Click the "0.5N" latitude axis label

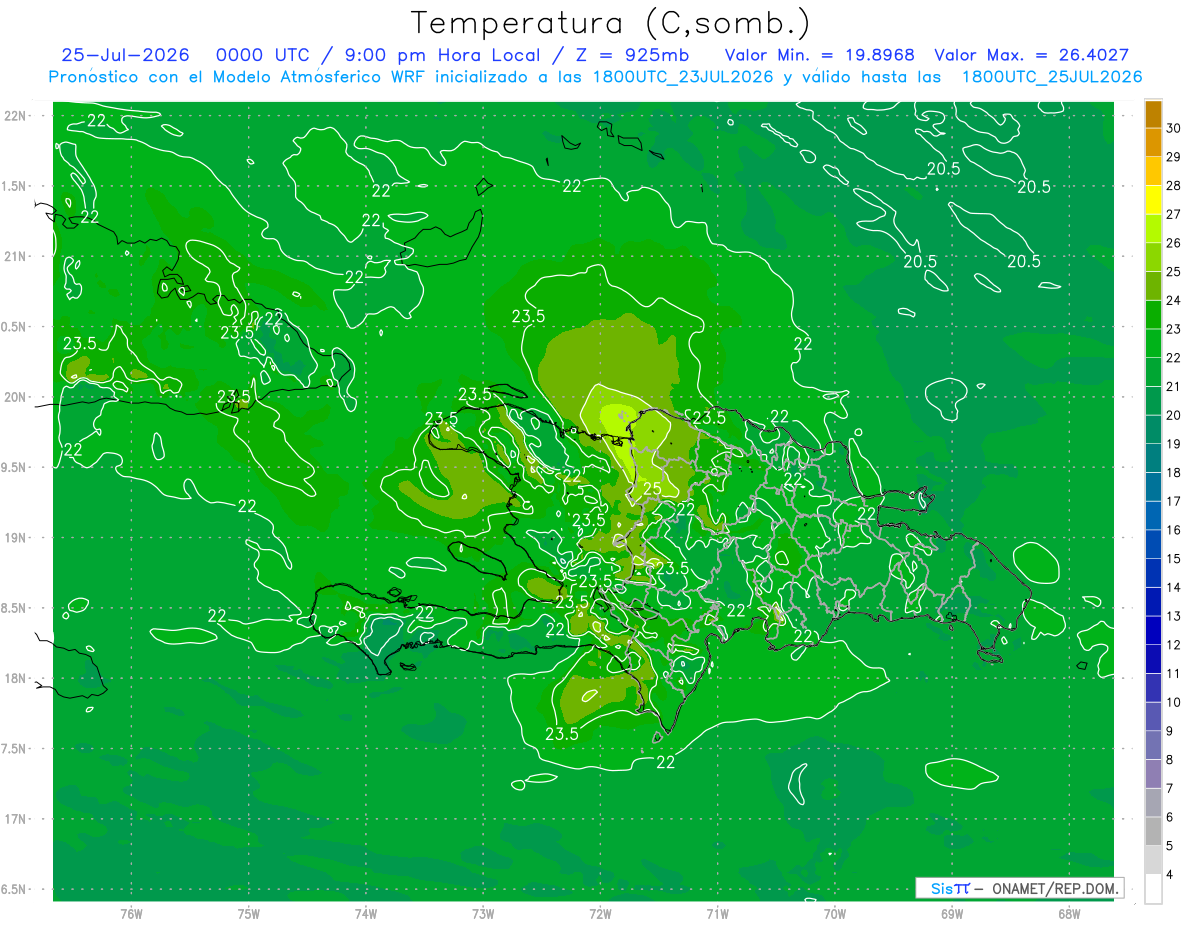pos(15,327)
